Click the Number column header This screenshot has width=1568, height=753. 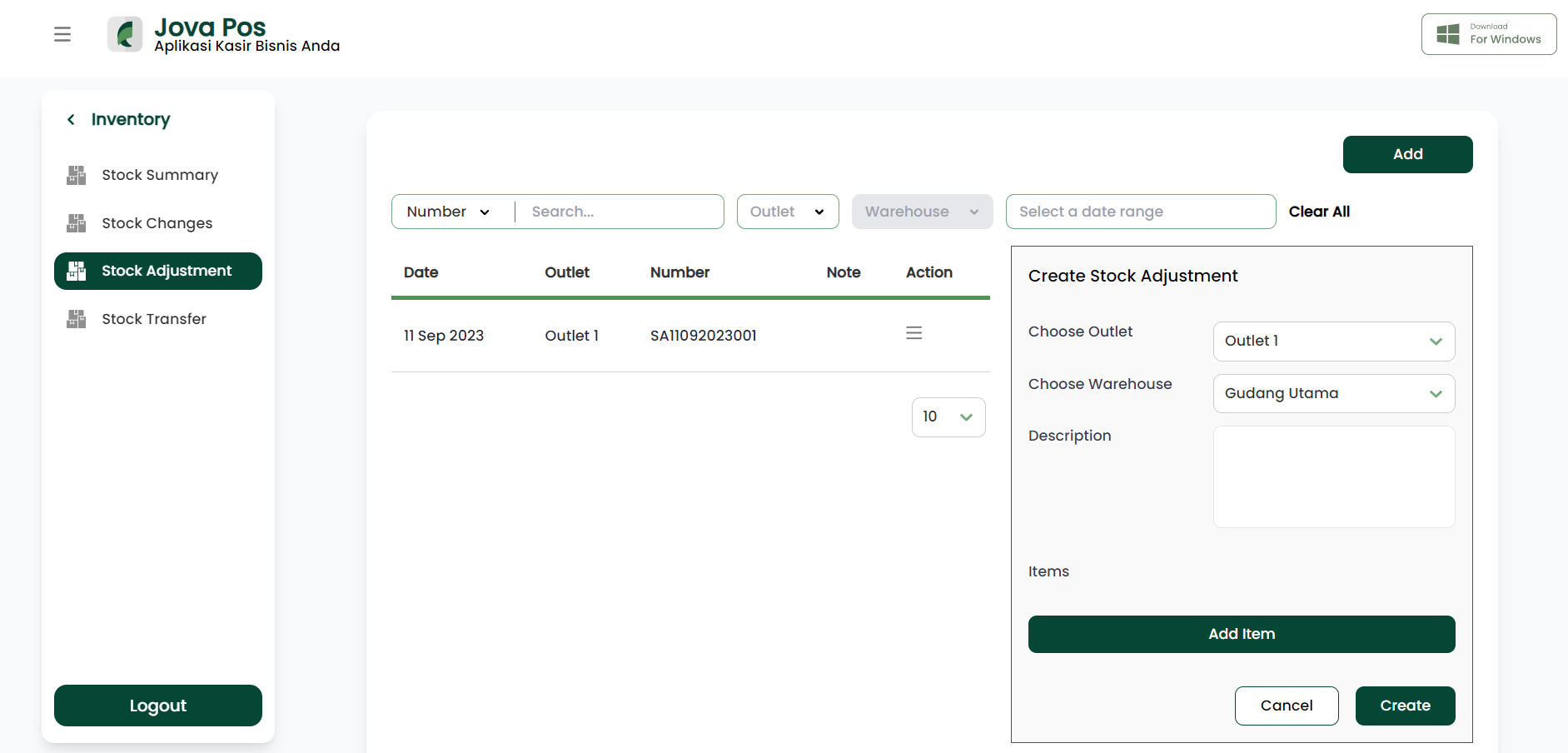coord(680,272)
